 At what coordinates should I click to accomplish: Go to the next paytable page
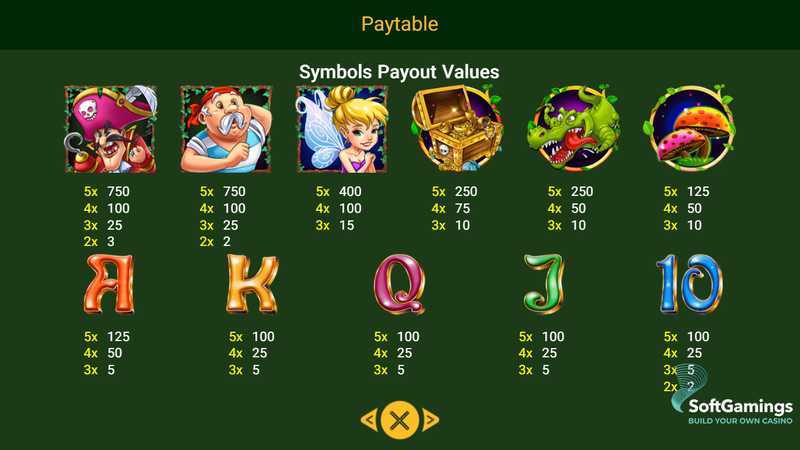[x=430, y=419]
